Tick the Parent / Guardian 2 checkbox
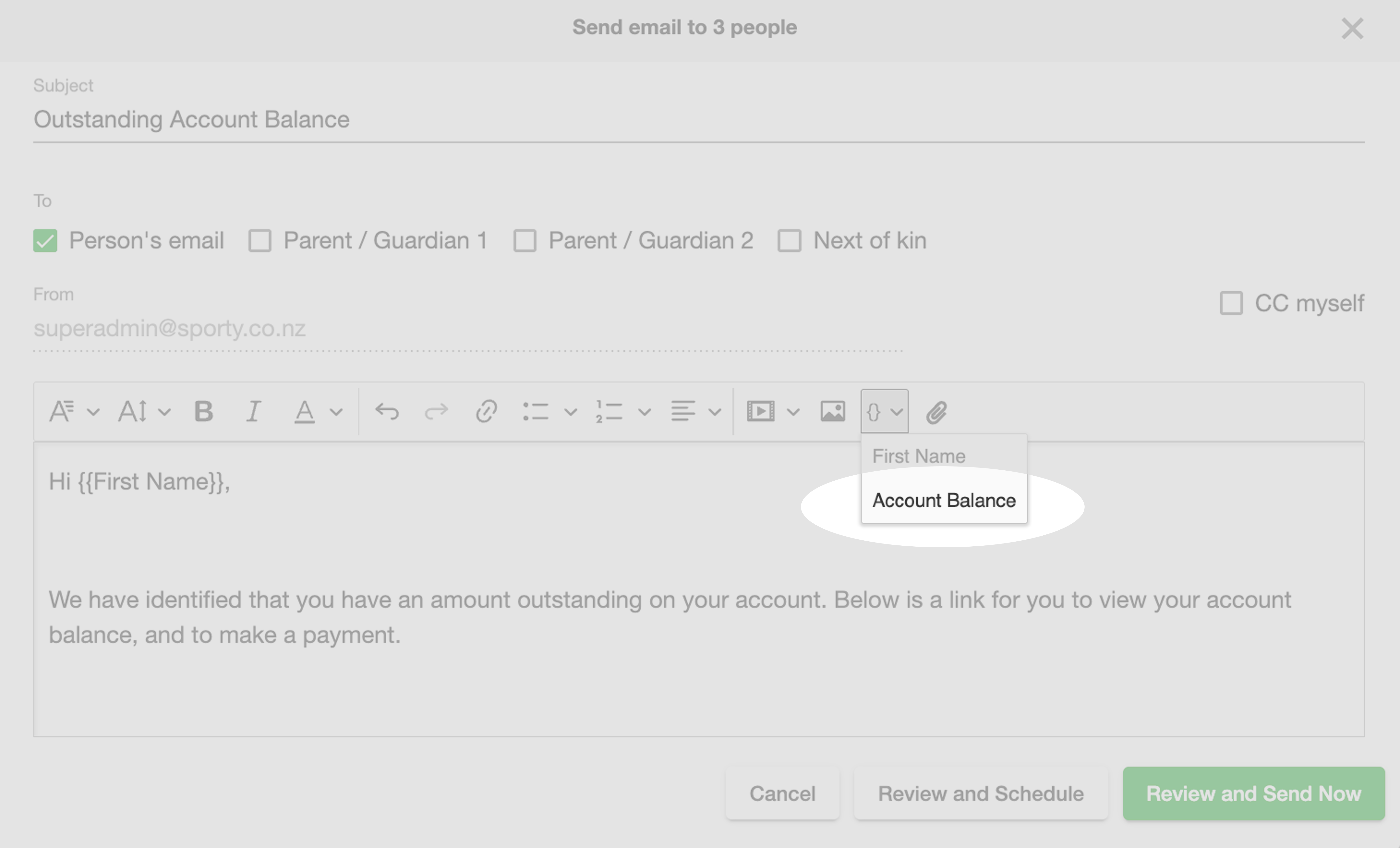 [x=525, y=240]
